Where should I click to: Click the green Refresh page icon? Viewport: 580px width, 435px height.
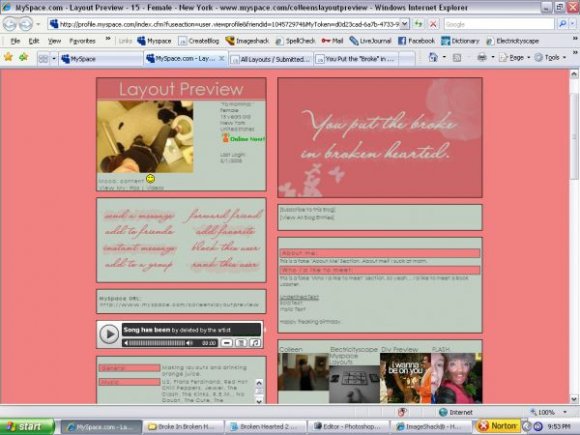click(418, 24)
